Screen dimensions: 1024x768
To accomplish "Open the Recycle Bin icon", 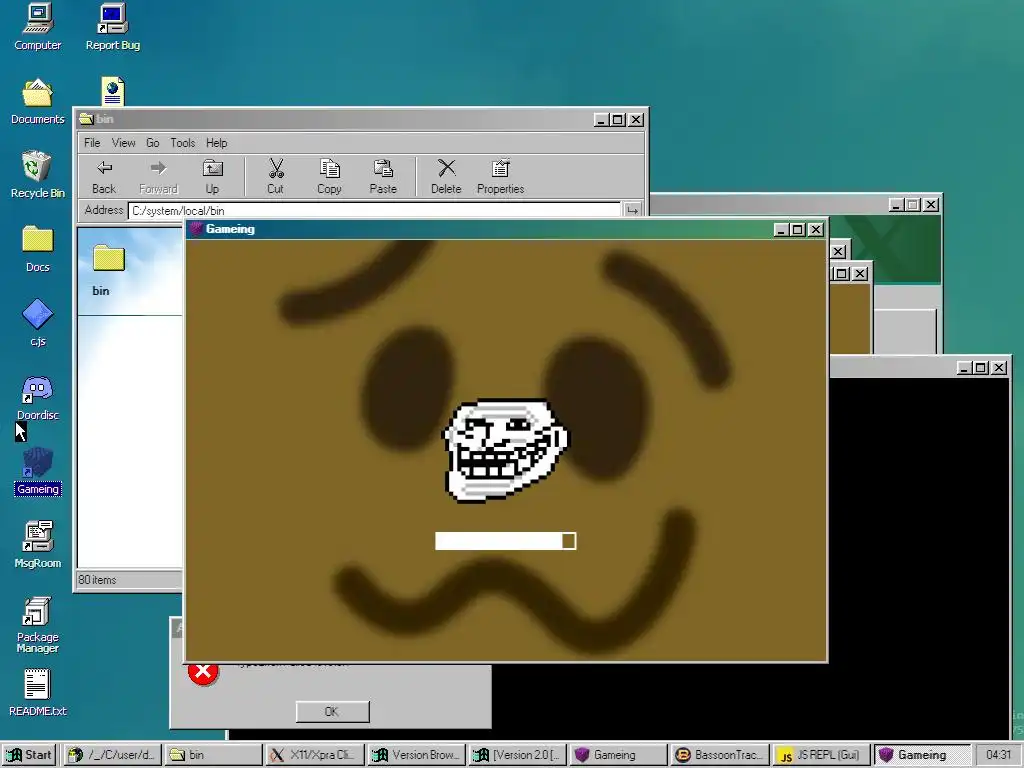I will pyautogui.click(x=37, y=174).
